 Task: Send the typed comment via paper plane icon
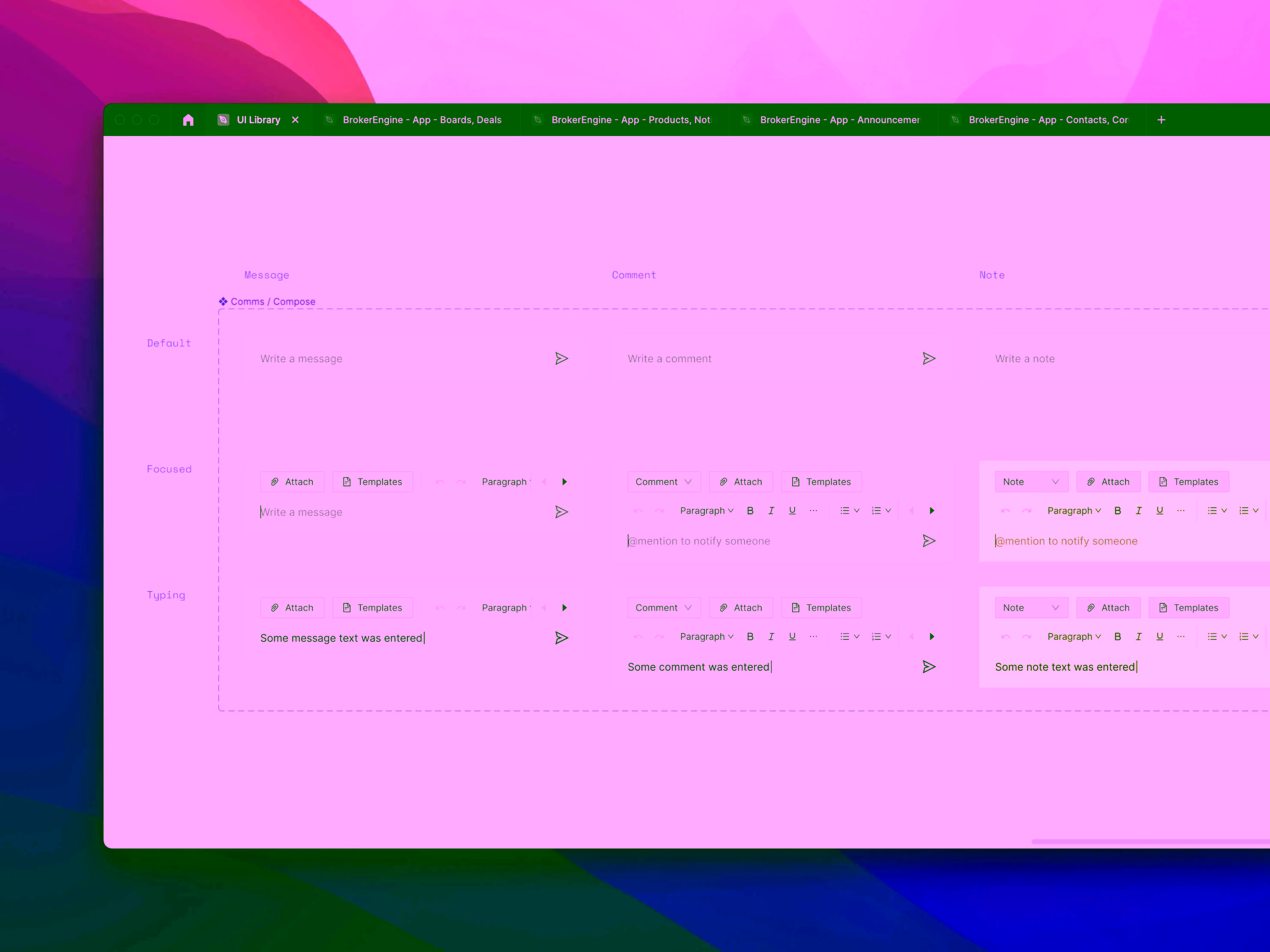click(x=929, y=666)
